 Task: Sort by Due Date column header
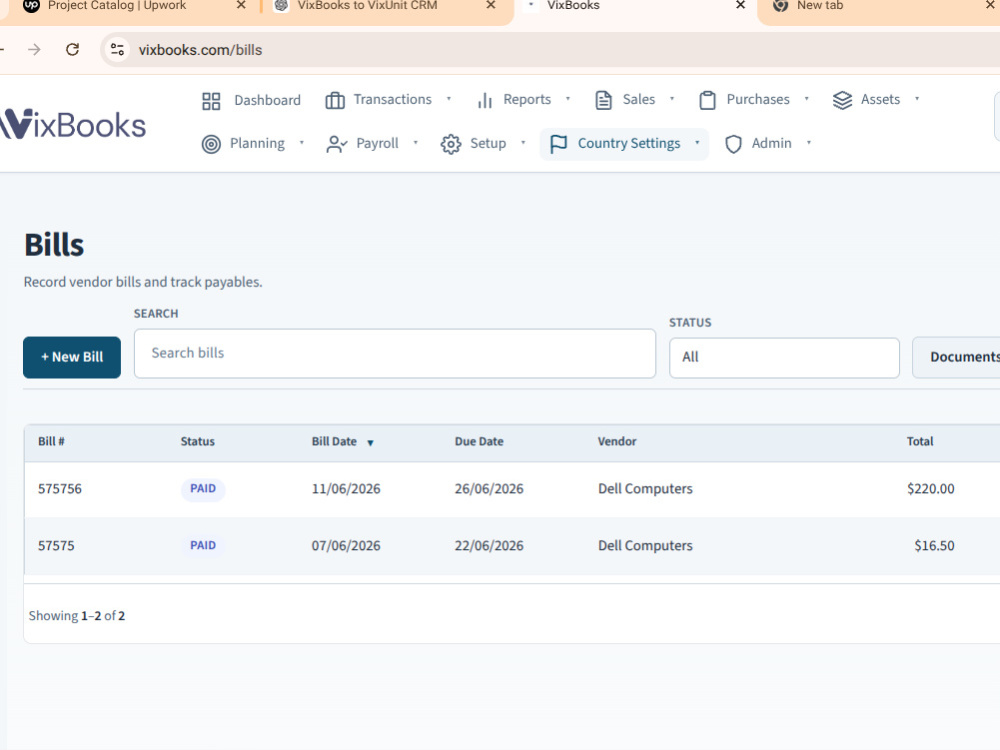[x=479, y=441]
